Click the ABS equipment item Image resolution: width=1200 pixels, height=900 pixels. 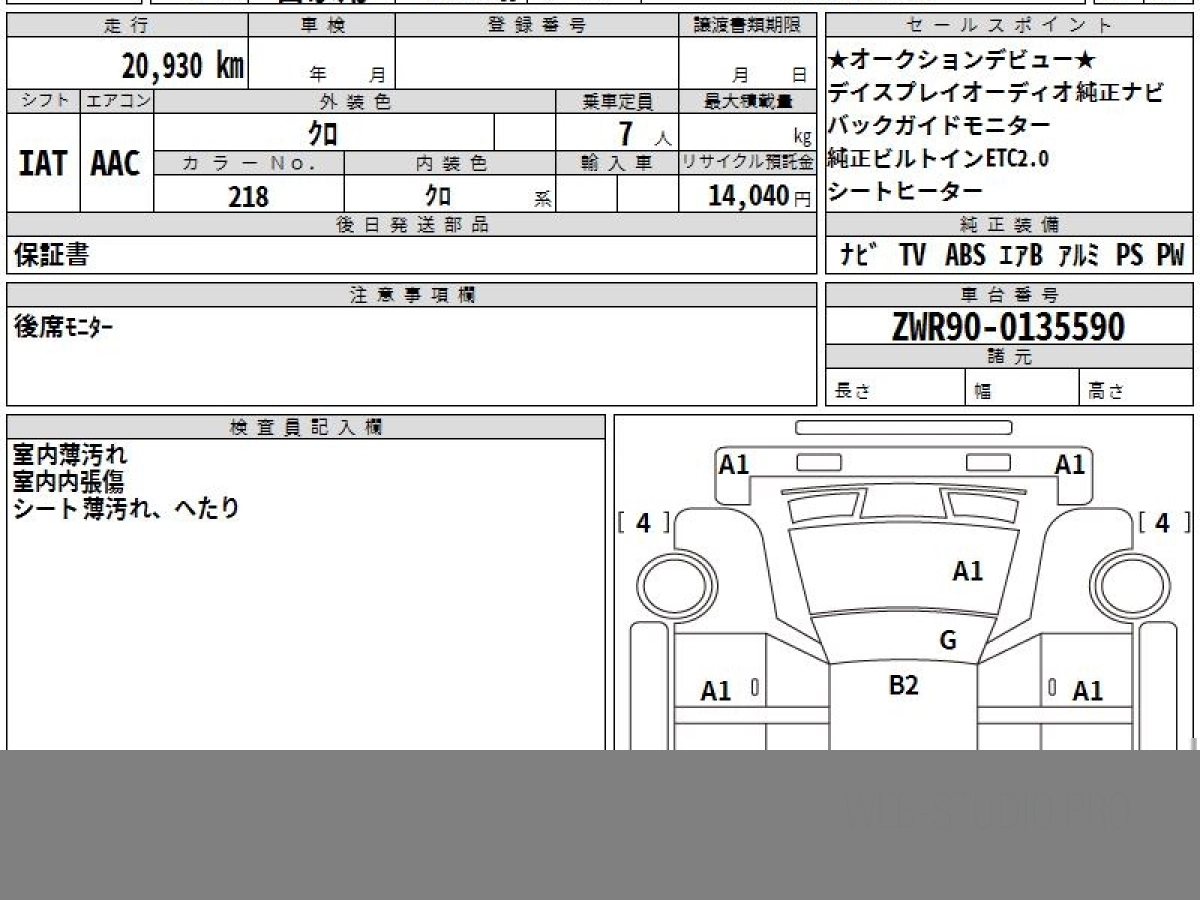(965, 255)
